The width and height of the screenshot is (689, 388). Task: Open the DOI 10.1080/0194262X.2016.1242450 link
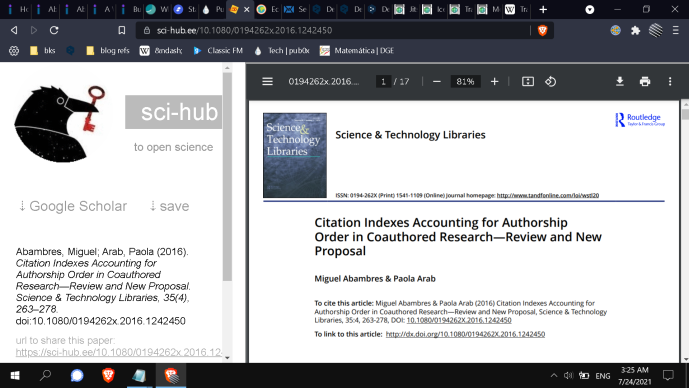(x=459, y=320)
